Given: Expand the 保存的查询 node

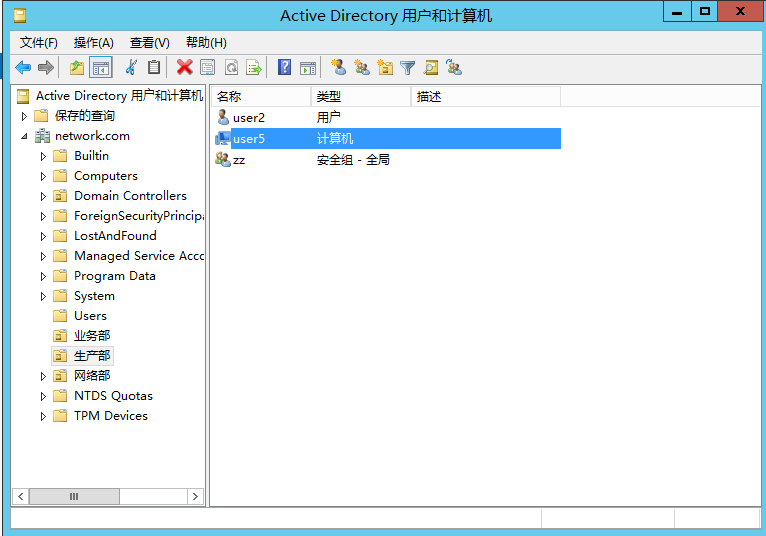Looking at the screenshot, I should point(24,116).
